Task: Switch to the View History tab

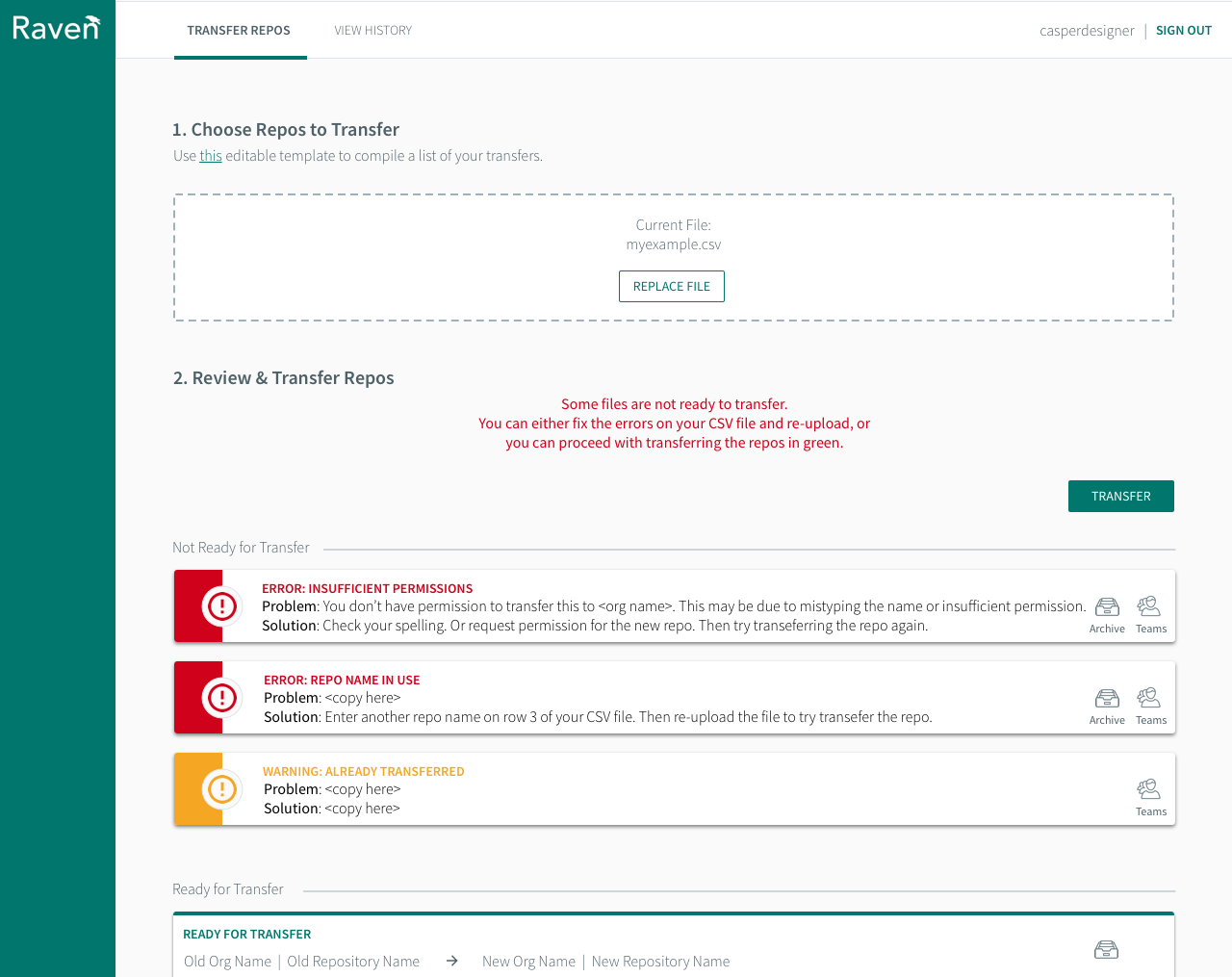Action: coord(373,31)
